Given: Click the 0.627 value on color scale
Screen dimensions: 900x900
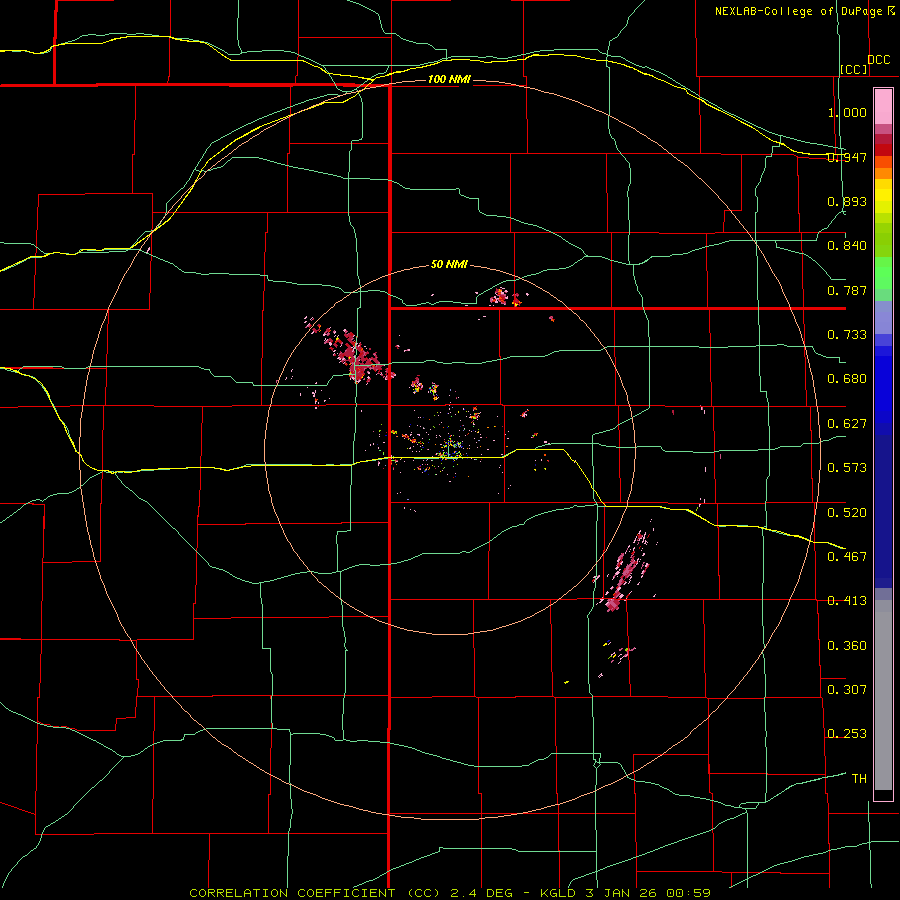Looking at the screenshot, I should (x=847, y=424).
